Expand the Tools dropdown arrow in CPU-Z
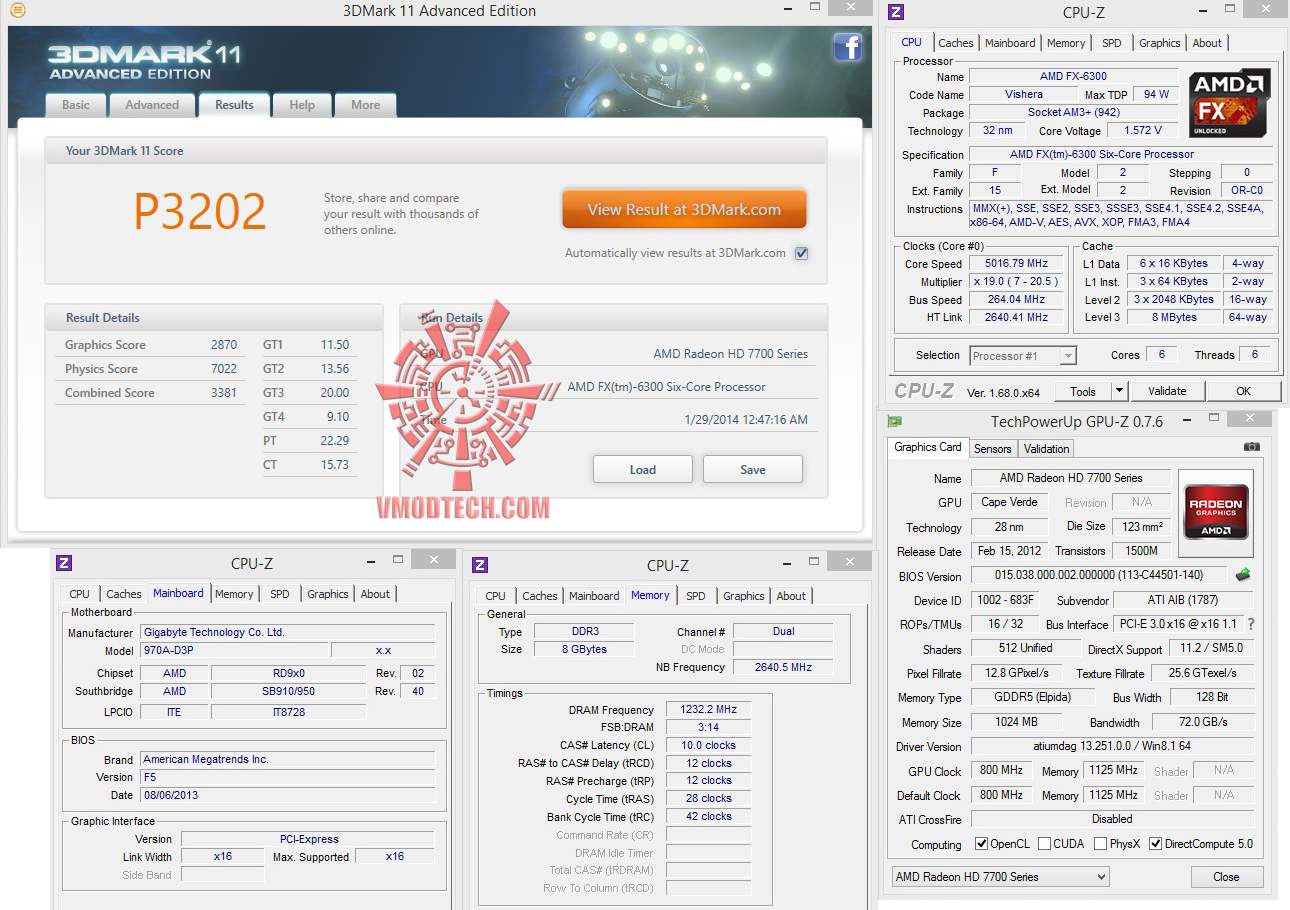 pyautogui.click(x=1119, y=391)
